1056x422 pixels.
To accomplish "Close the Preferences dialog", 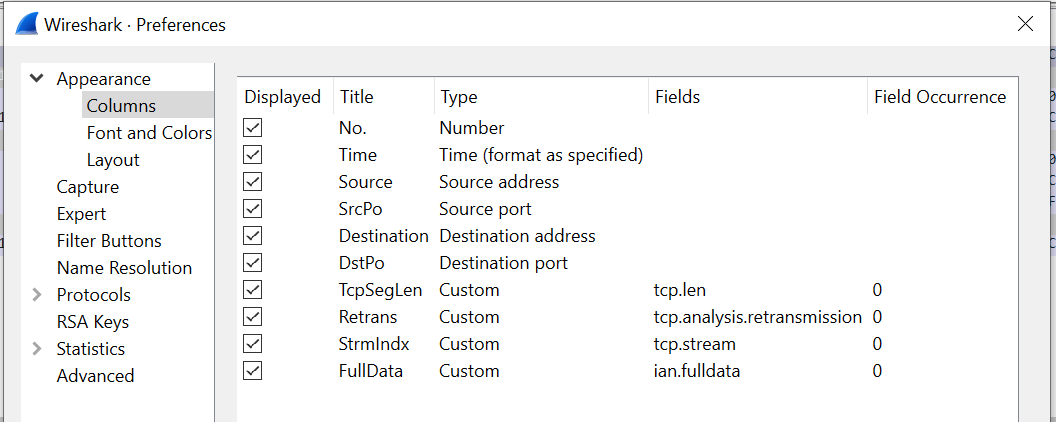I will point(1025,24).
